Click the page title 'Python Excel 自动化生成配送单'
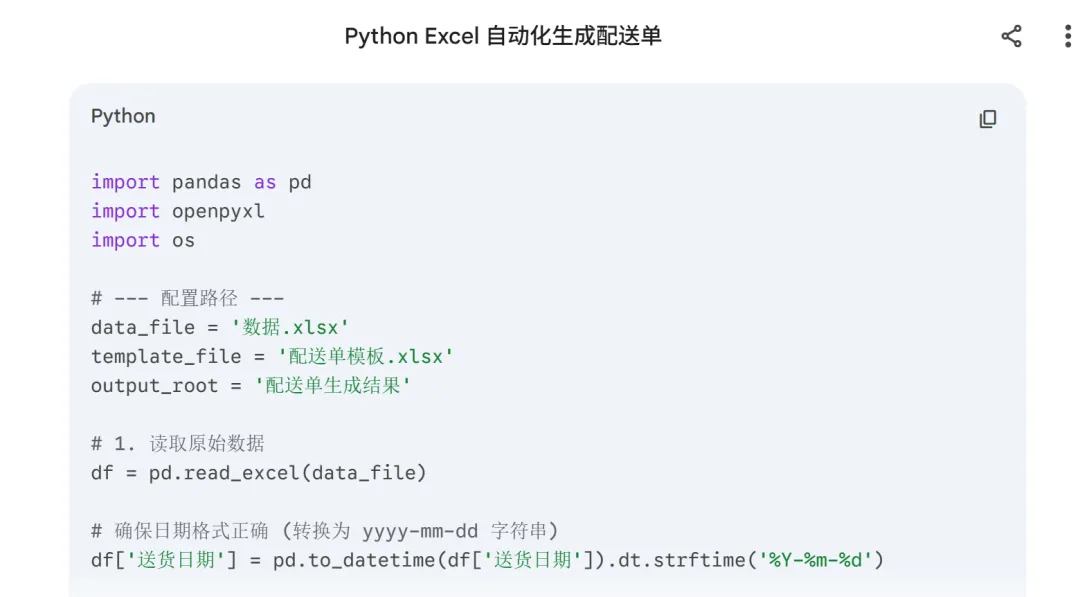This screenshot has height=597, width=1080. (503, 37)
